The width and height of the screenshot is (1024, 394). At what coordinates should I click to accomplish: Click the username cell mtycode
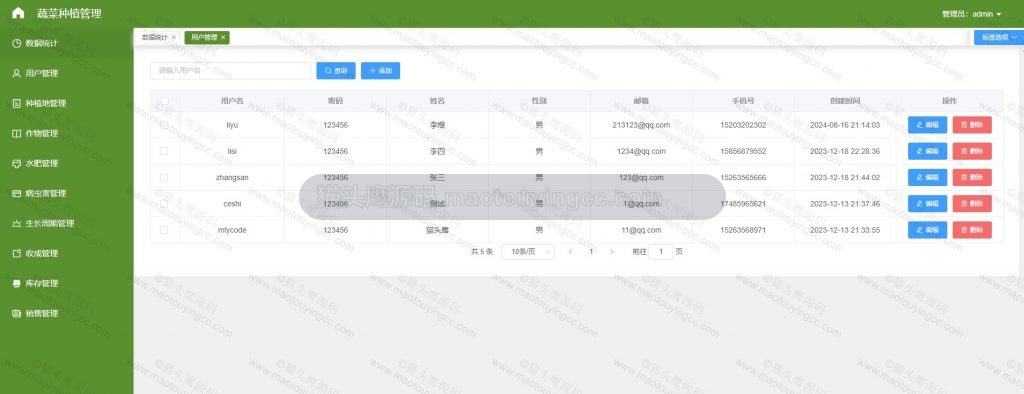pos(232,230)
